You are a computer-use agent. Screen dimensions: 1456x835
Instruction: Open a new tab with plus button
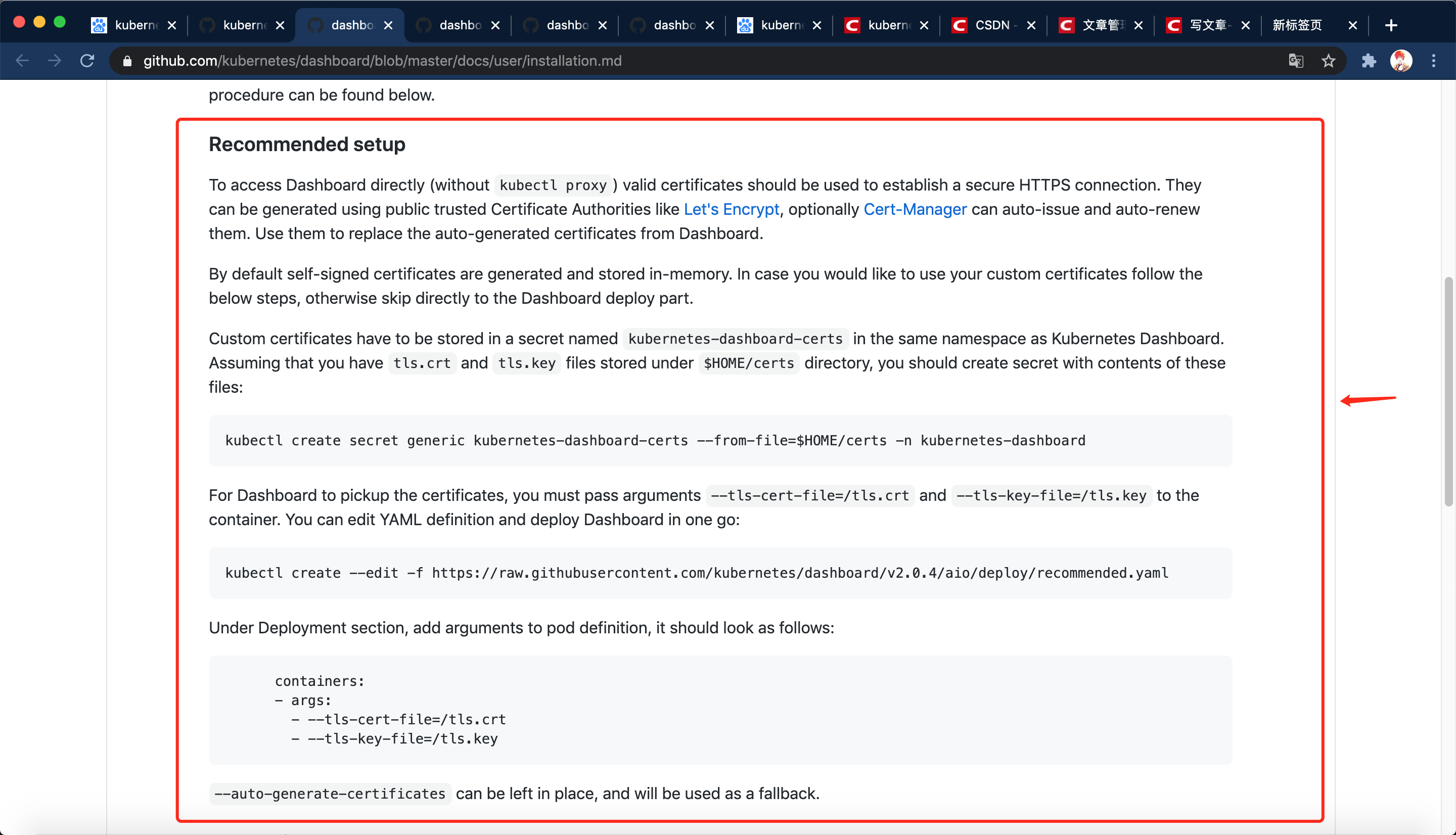pos(1391,25)
